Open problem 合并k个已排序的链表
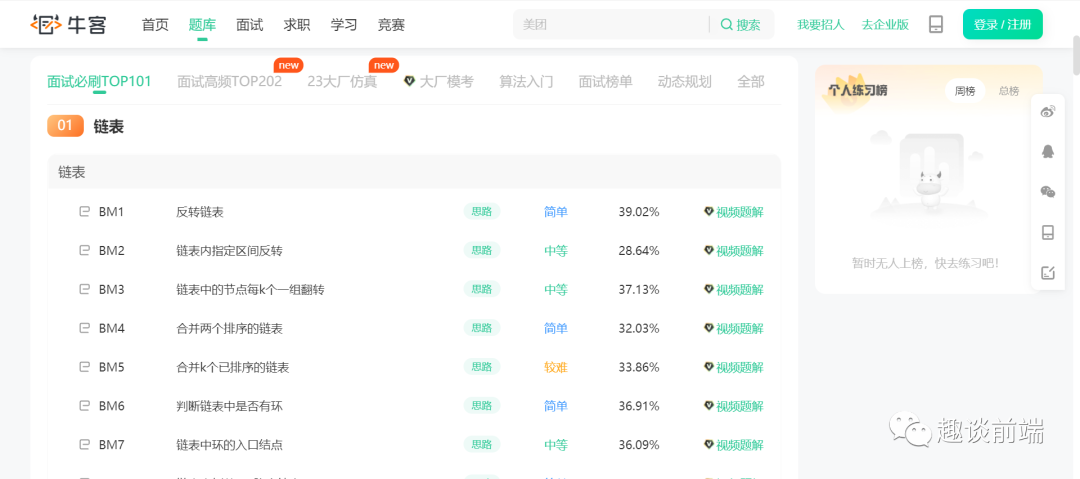 [x=233, y=367]
